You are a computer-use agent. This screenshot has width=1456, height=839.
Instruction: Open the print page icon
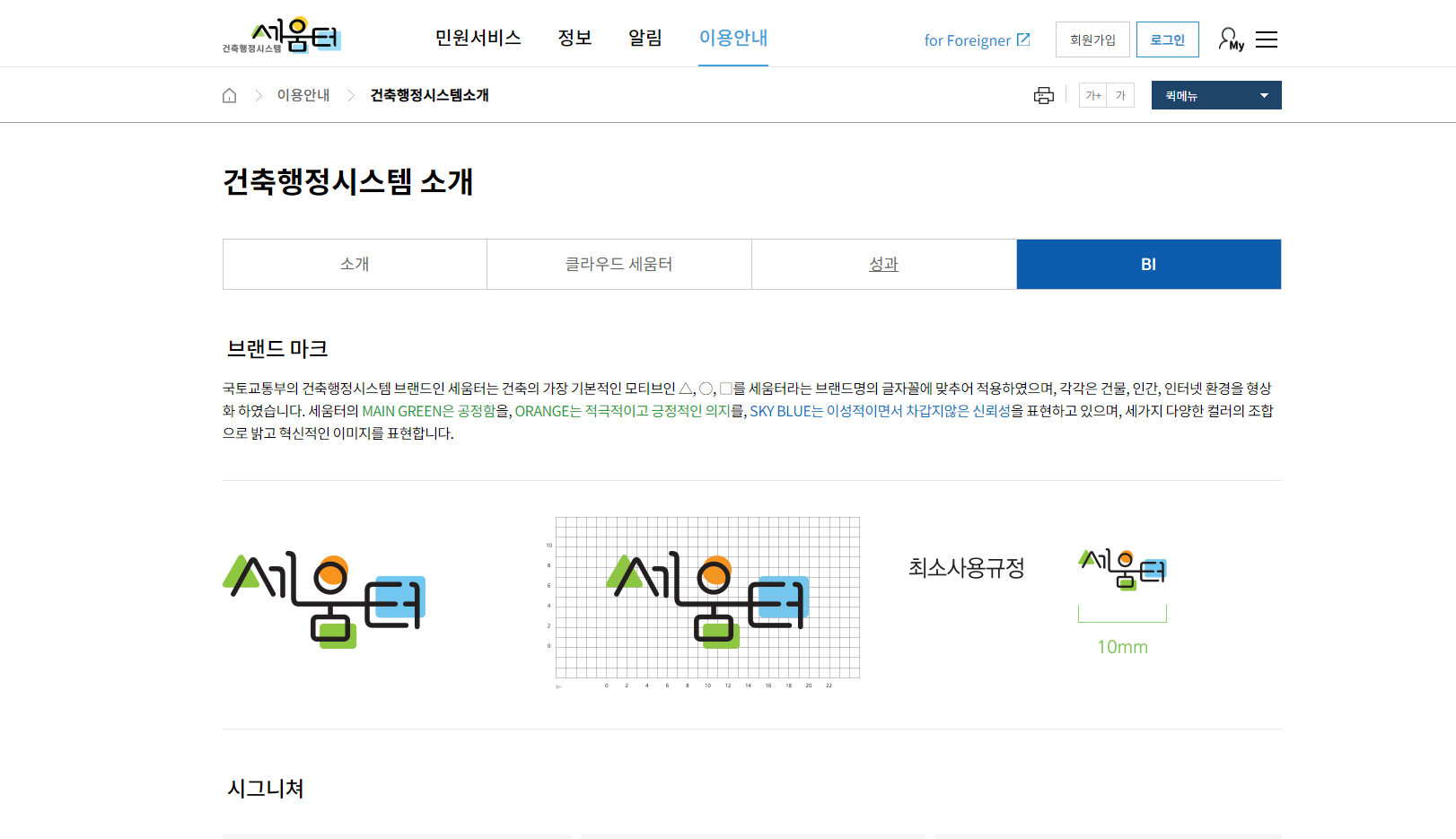point(1043,94)
